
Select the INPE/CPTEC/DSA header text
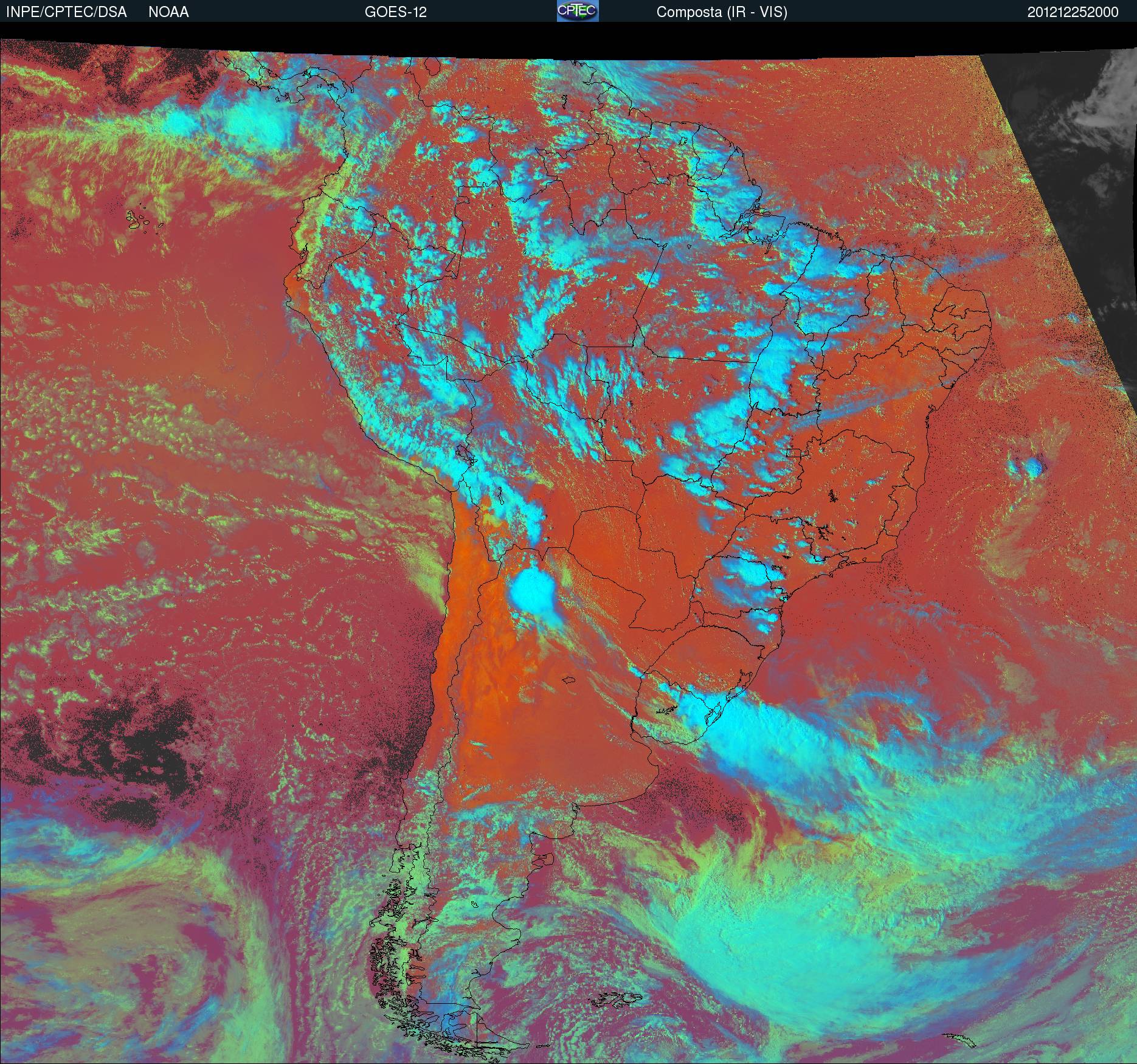pos(66,12)
